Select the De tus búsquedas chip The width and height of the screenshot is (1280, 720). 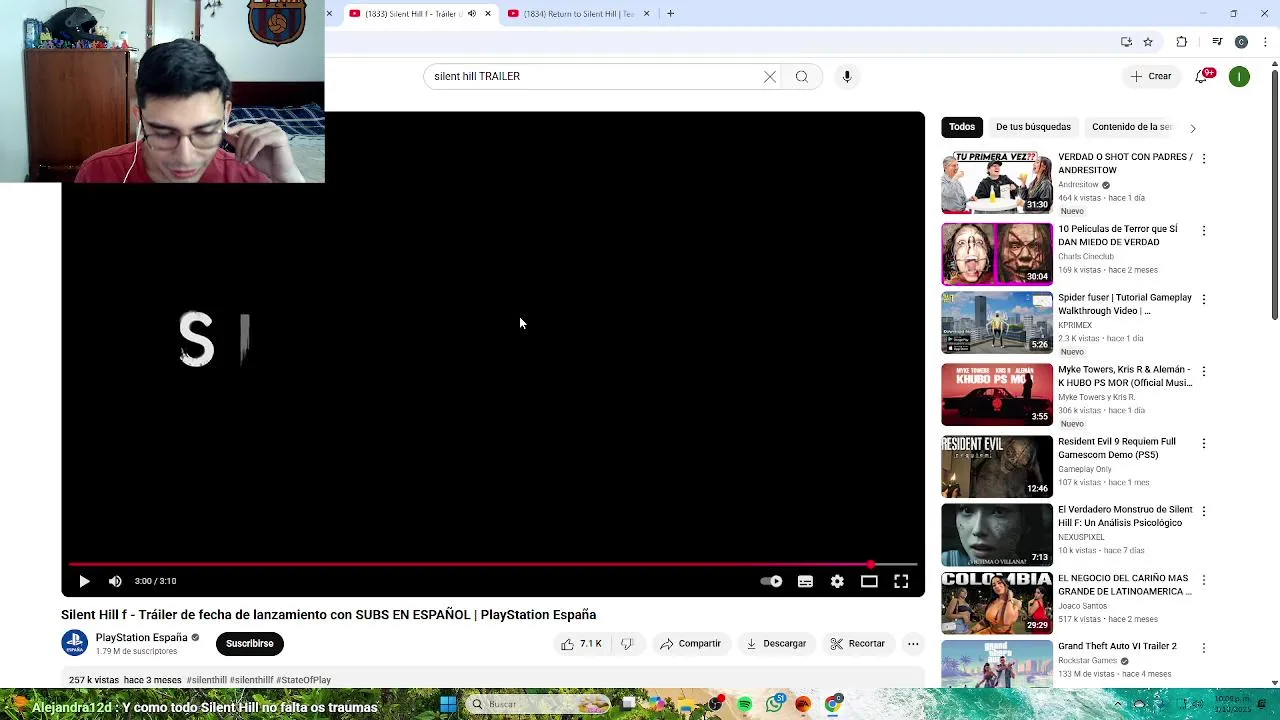tap(1033, 127)
